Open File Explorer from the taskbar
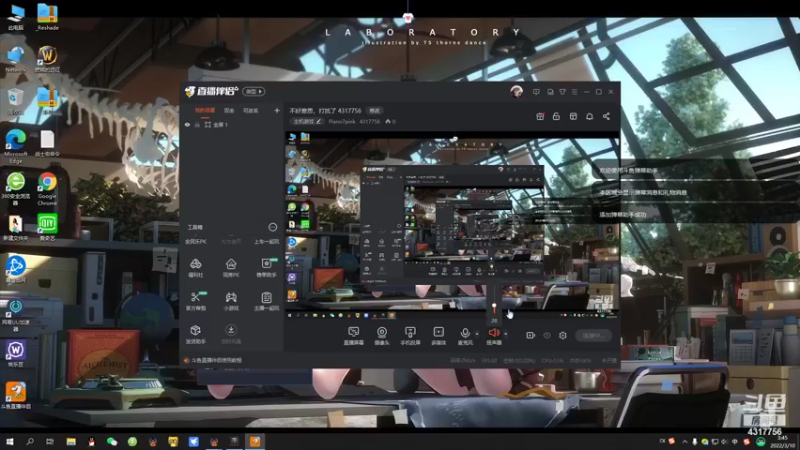The height and width of the screenshot is (450, 800). pos(71,441)
